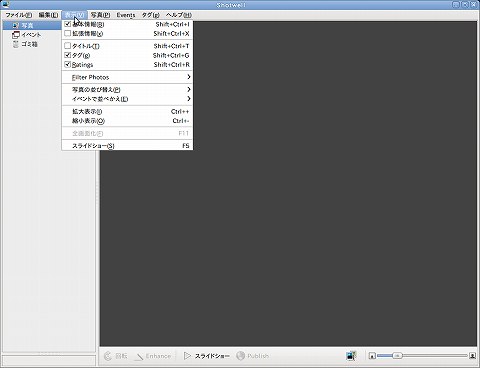480x368 pixels.
Task: Click the Publish globe icon
Action: pos(240,356)
